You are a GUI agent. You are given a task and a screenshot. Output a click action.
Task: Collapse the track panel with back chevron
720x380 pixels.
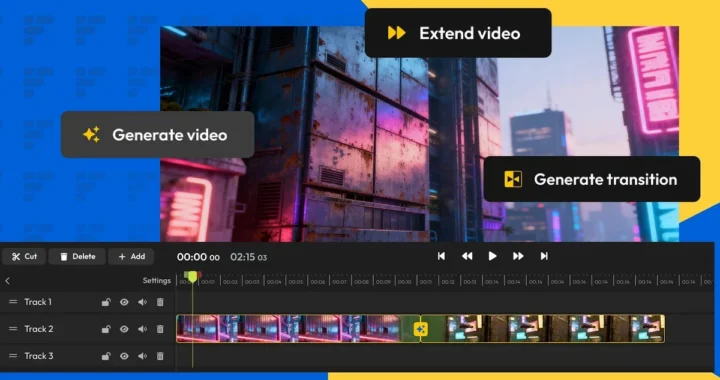(7, 281)
